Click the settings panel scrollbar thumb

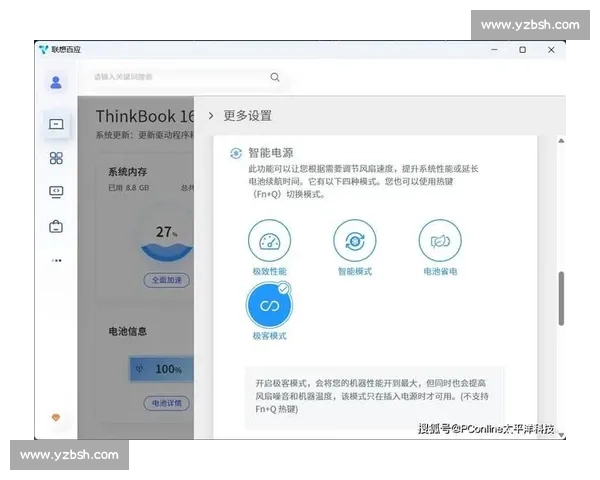[561, 299]
